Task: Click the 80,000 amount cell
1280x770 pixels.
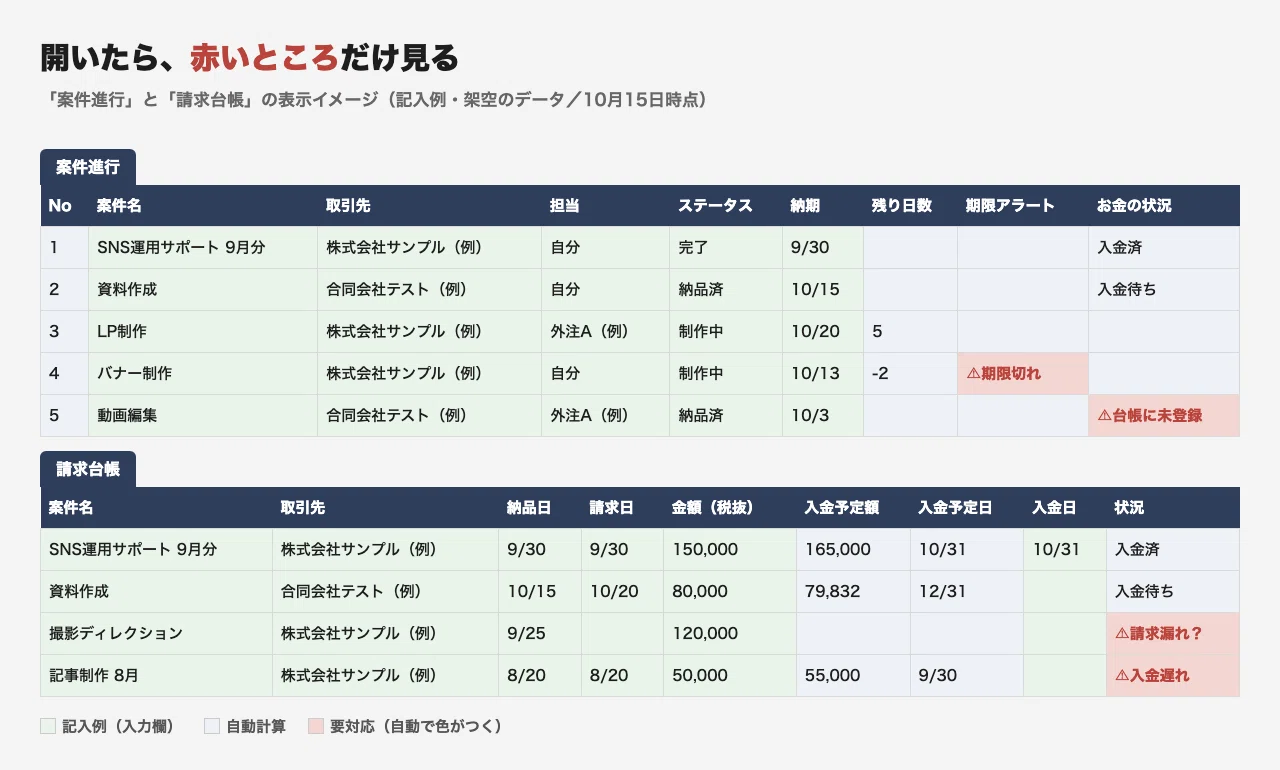Action: pyautogui.click(x=730, y=592)
